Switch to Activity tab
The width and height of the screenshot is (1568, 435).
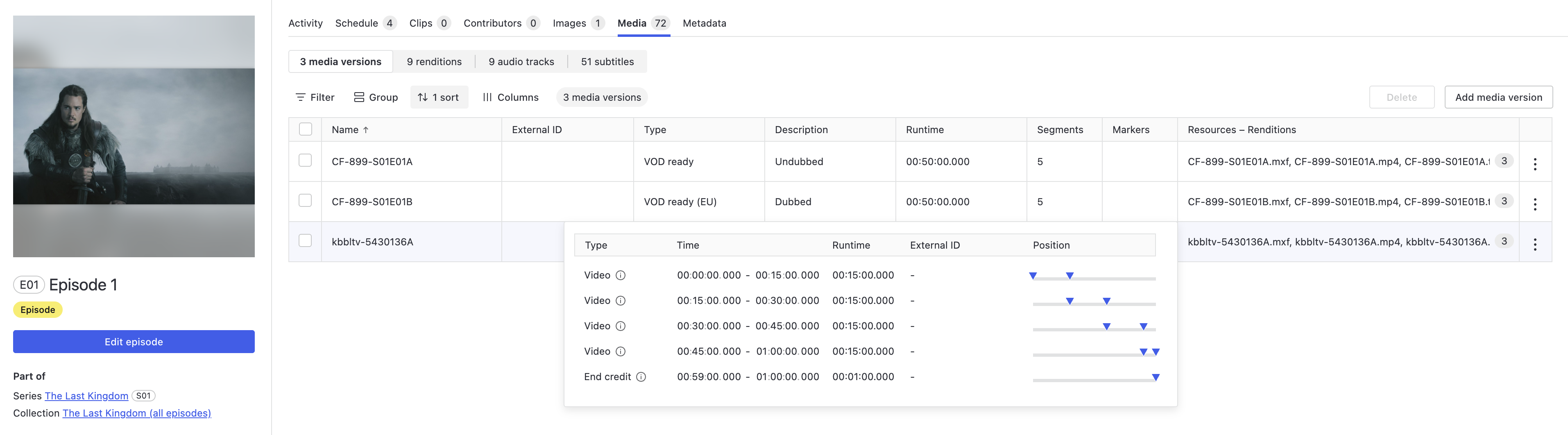(306, 23)
